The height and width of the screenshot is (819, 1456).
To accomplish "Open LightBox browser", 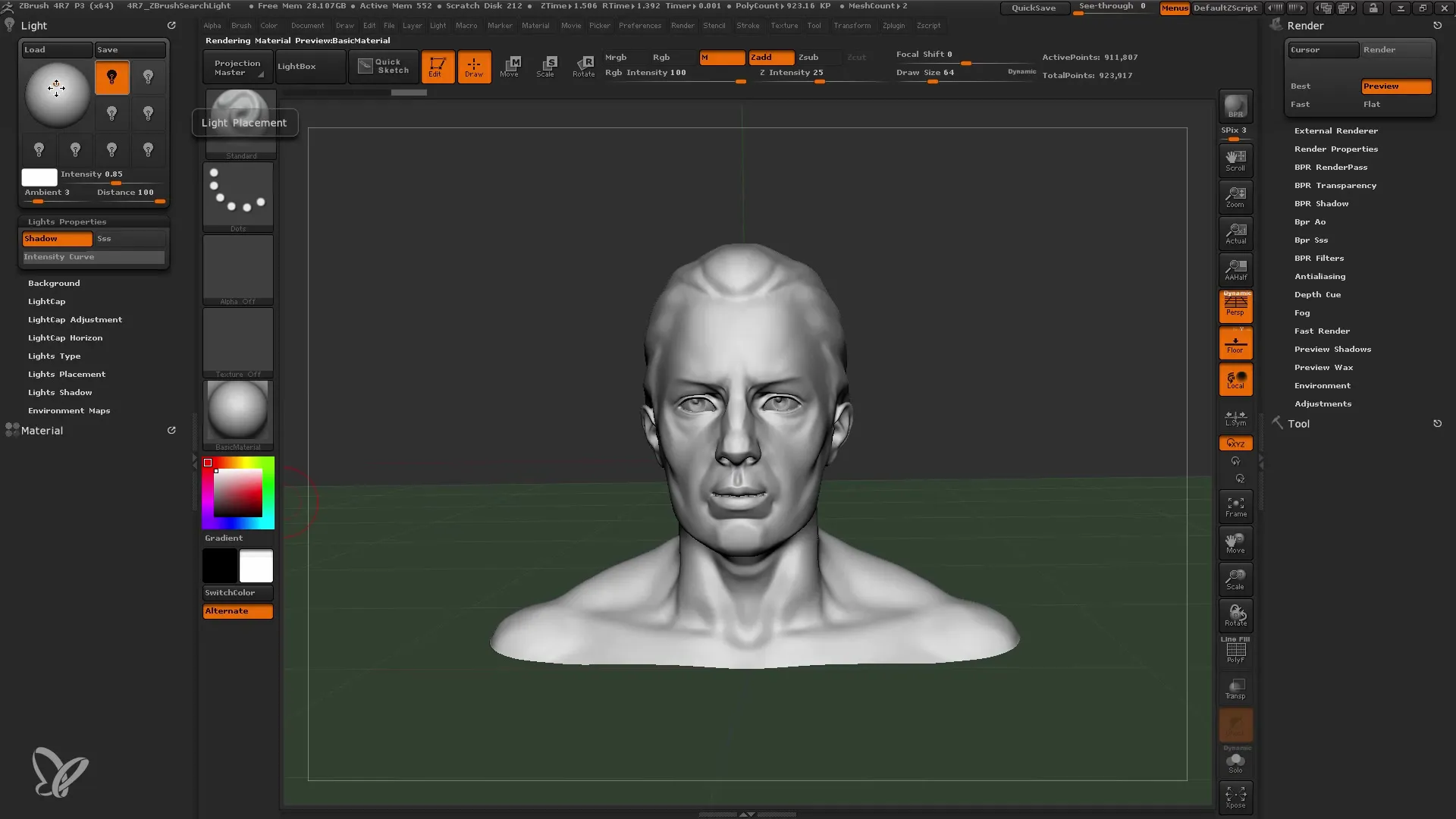I will pyautogui.click(x=310, y=67).
